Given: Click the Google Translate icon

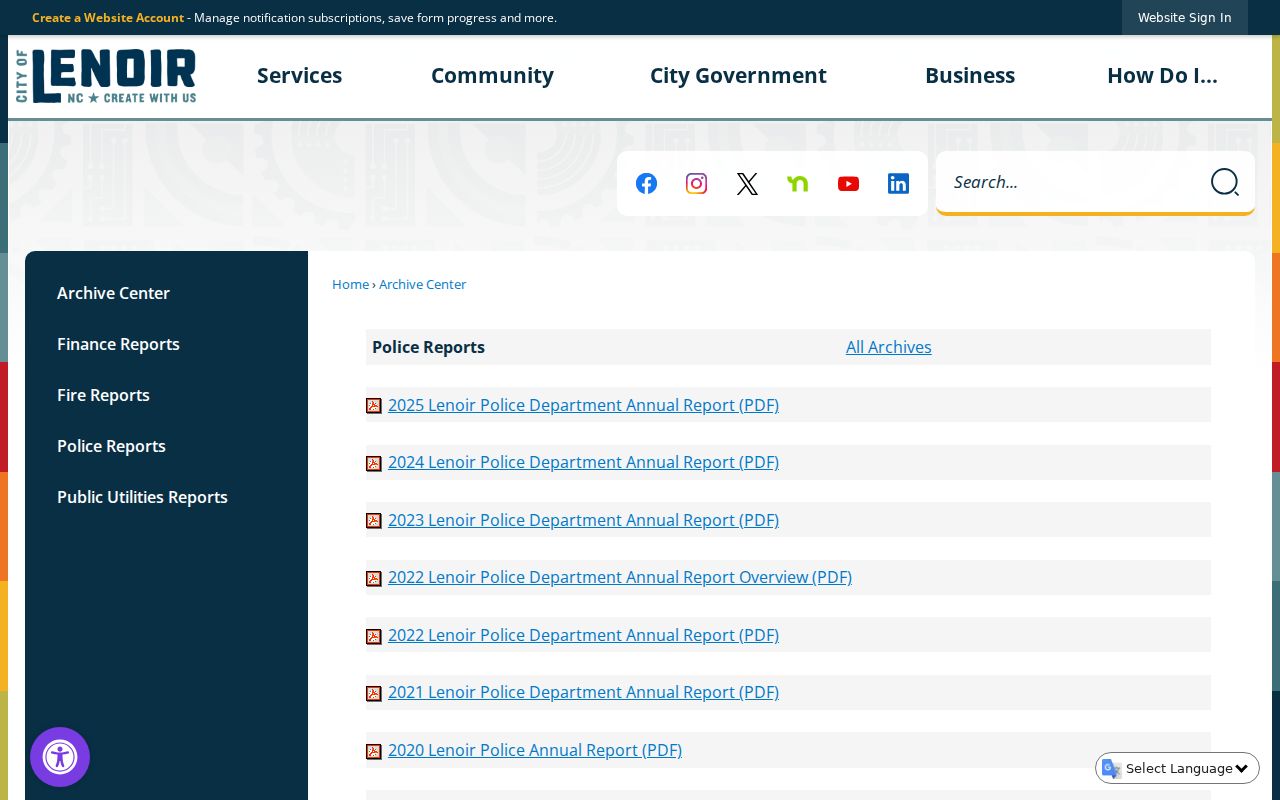Looking at the screenshot, I should (x=1111, y=768).
